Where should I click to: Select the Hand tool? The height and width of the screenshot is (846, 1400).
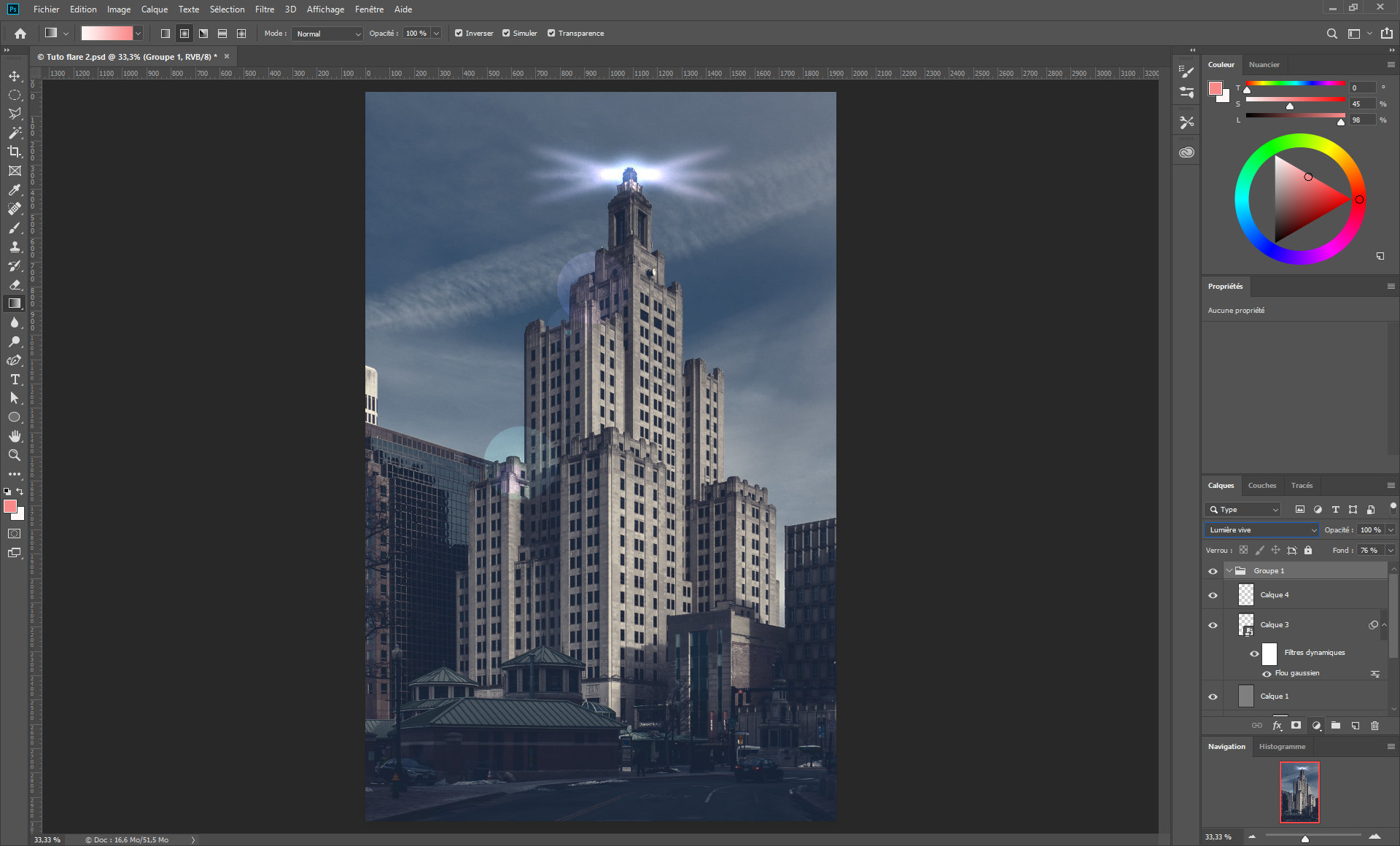point(15,436)
